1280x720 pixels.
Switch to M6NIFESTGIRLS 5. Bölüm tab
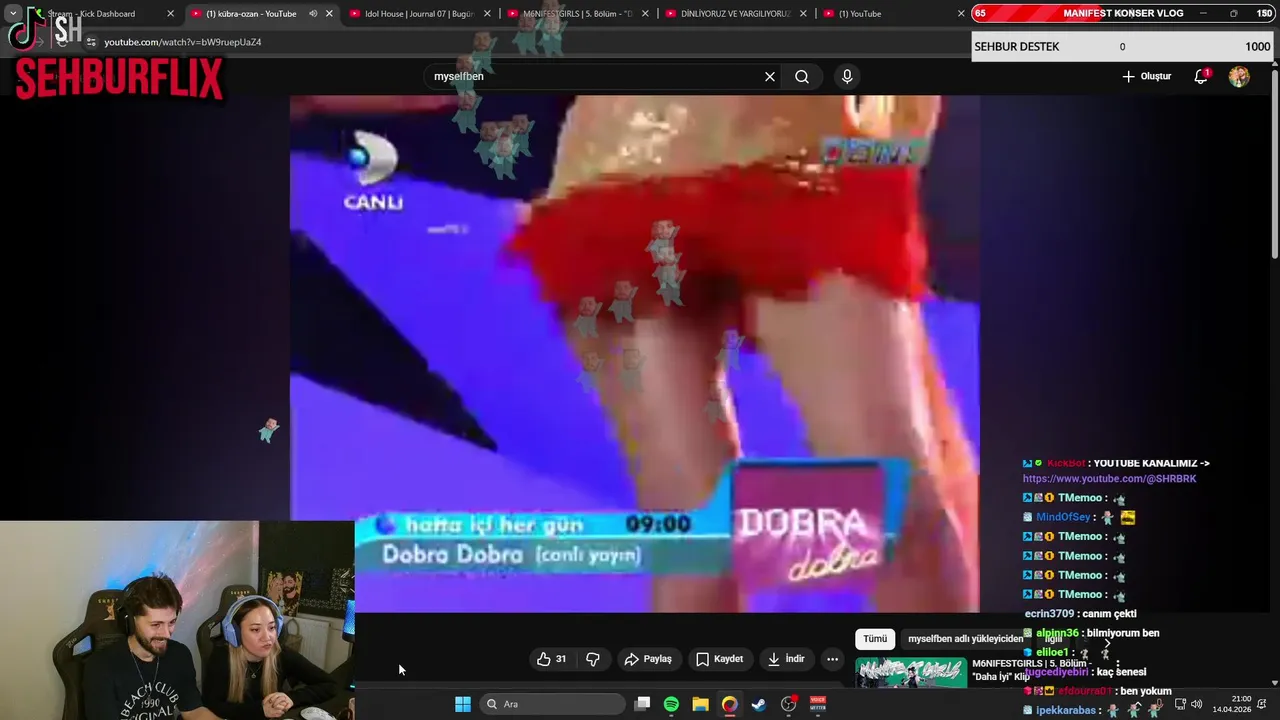point(577,14)
